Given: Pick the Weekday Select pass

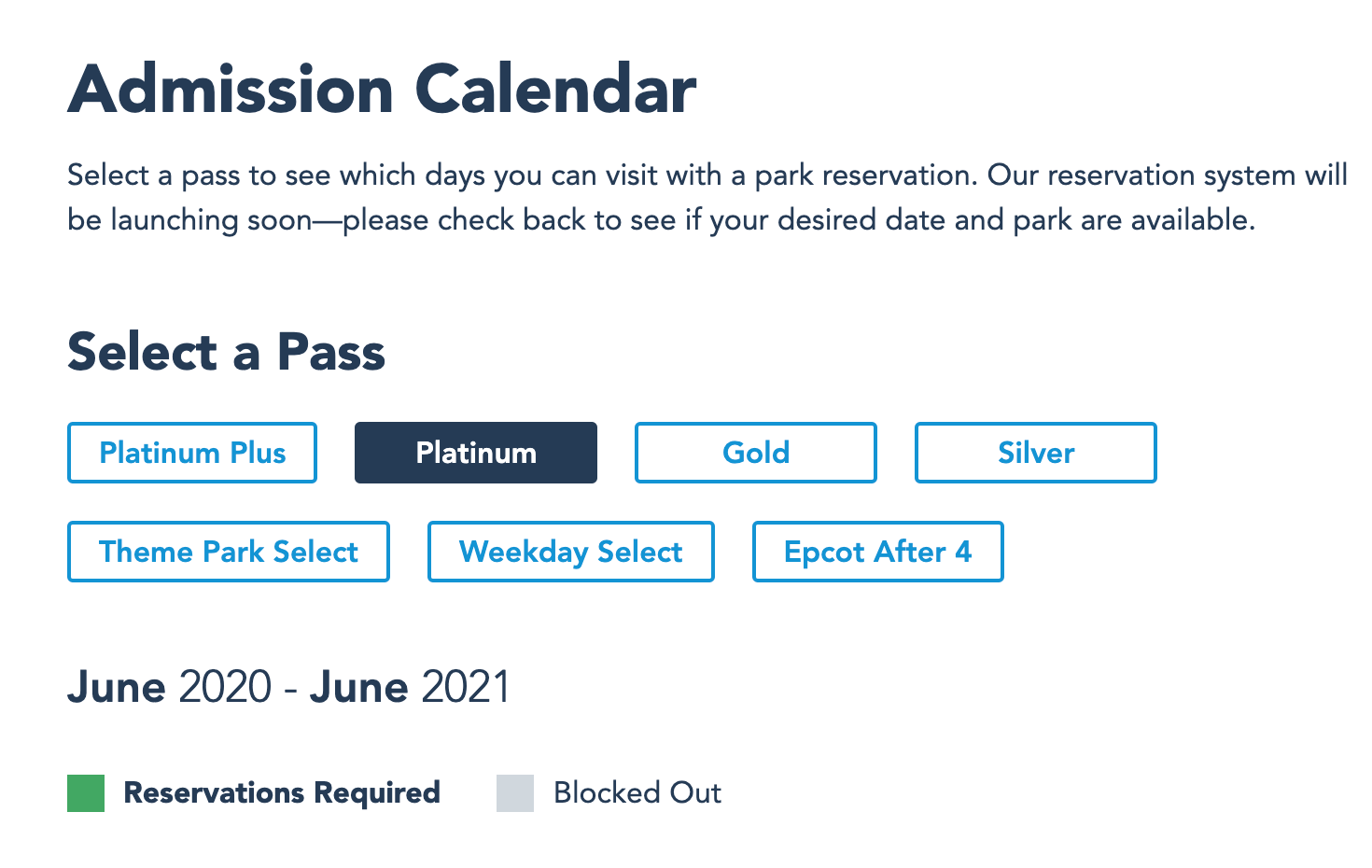Looking at the screenshot, I should coord(571,552).
